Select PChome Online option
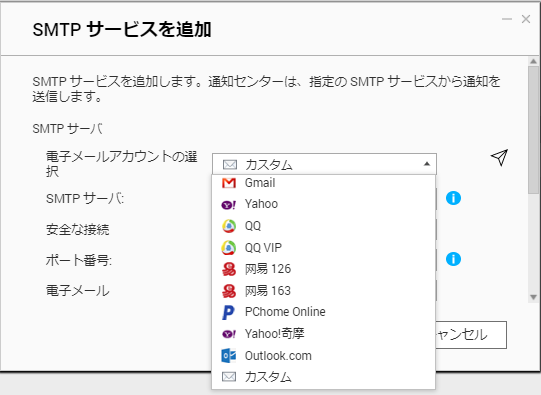Image resolution: width=541 pixels, height=395 pixels. pyautogui.click(x=323, y=312)
